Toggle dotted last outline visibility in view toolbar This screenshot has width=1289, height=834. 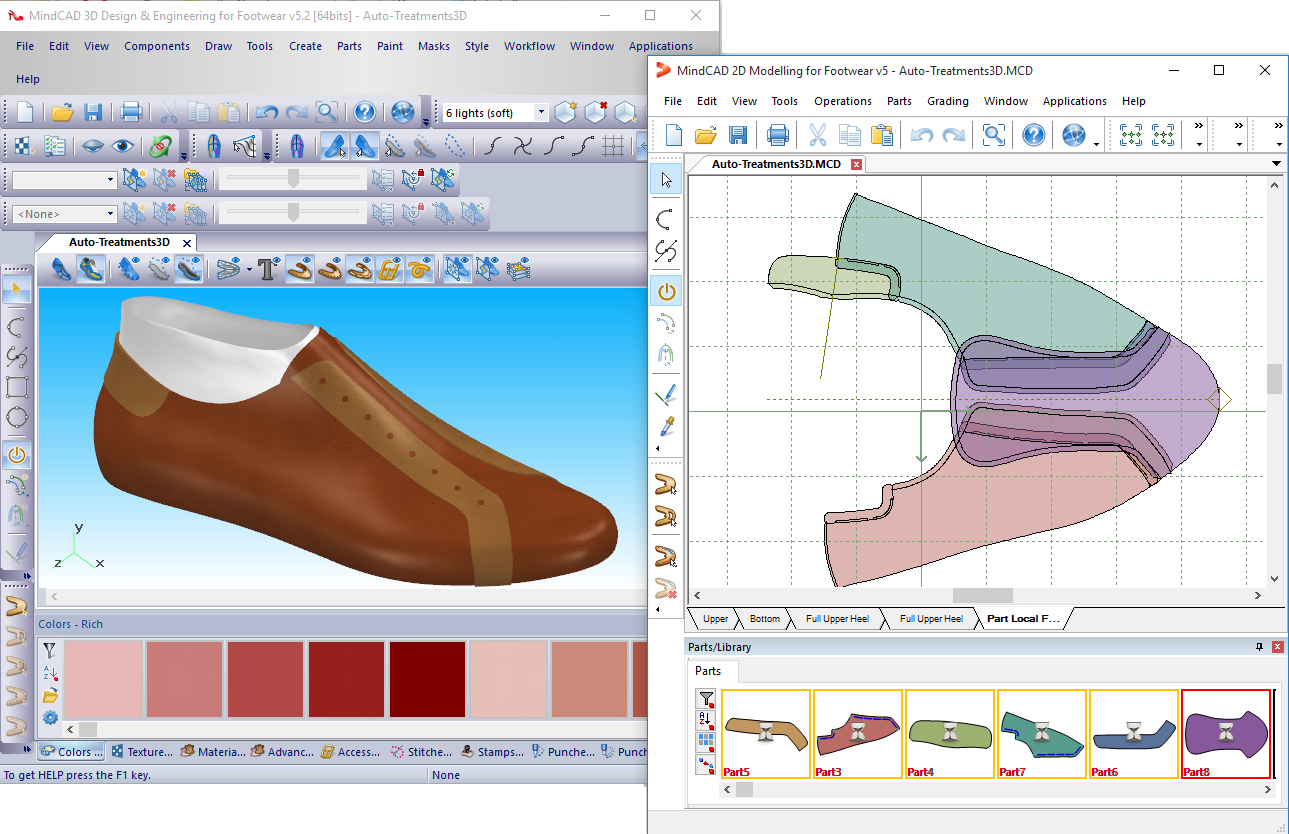[x=159, y=268]
